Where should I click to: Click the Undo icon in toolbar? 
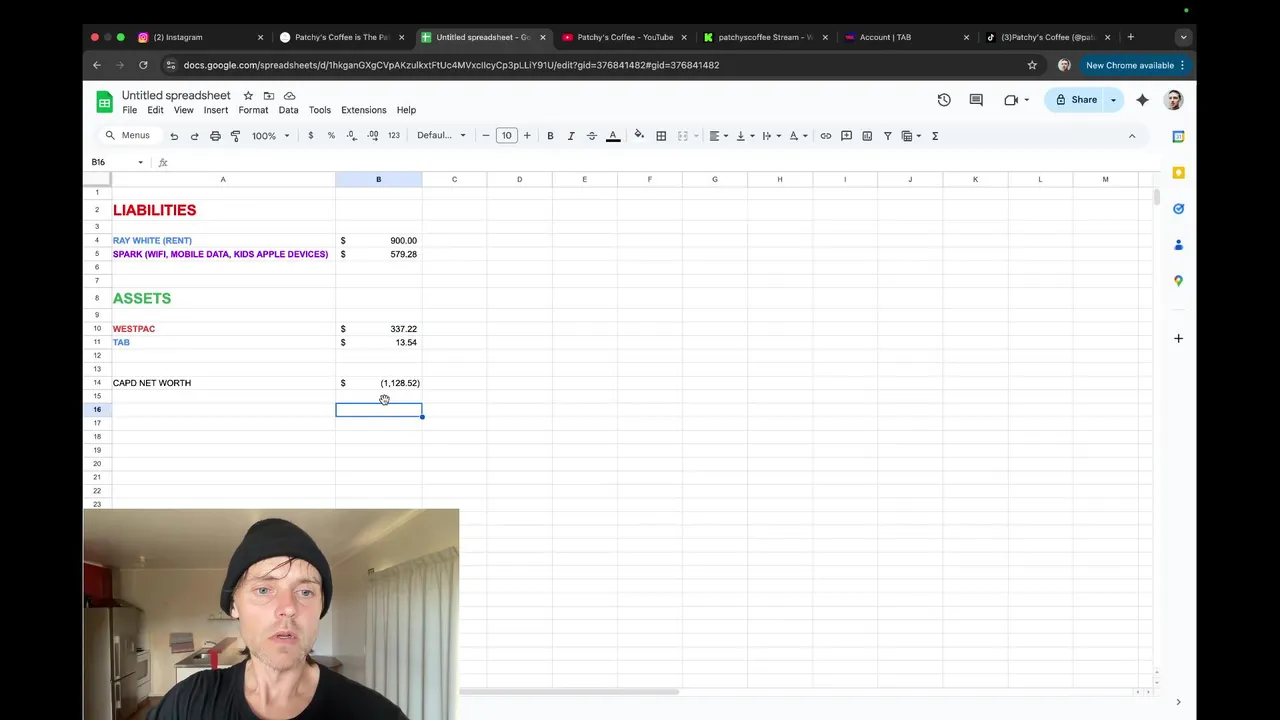tap(174, 136)
